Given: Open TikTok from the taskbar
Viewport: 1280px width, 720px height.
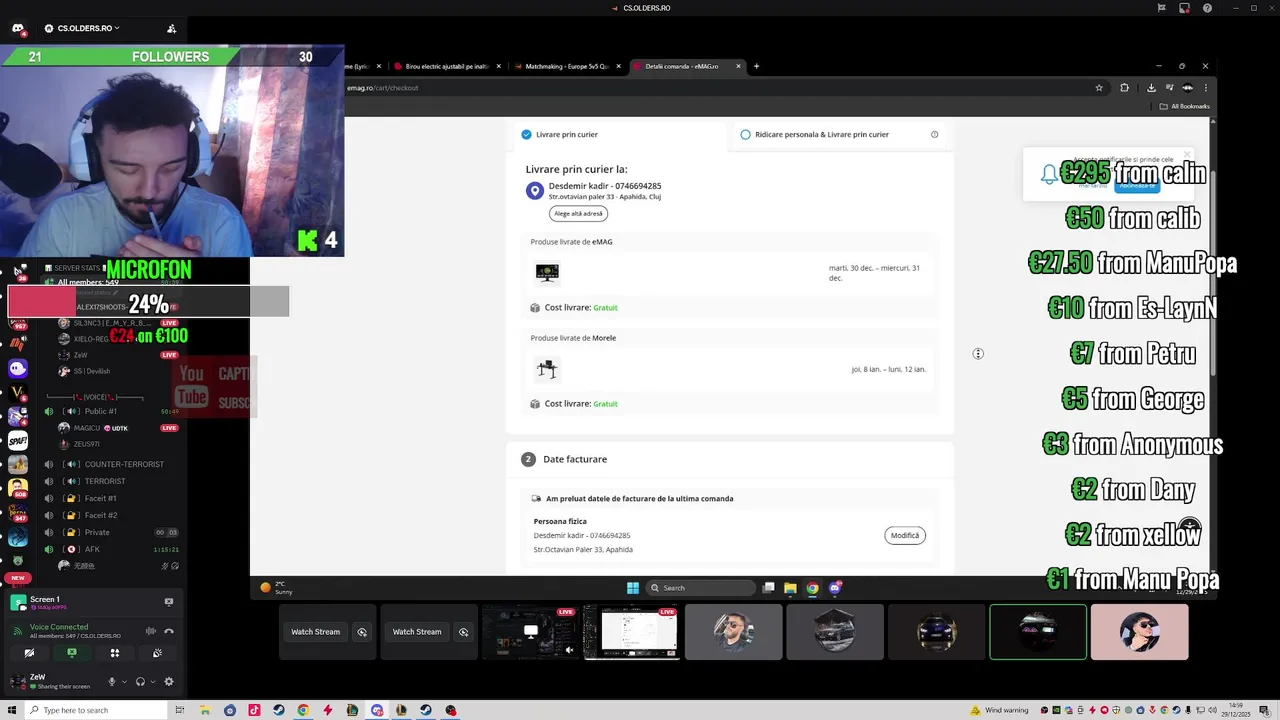Looking at the screenshot, I should (x=254, y=710).
